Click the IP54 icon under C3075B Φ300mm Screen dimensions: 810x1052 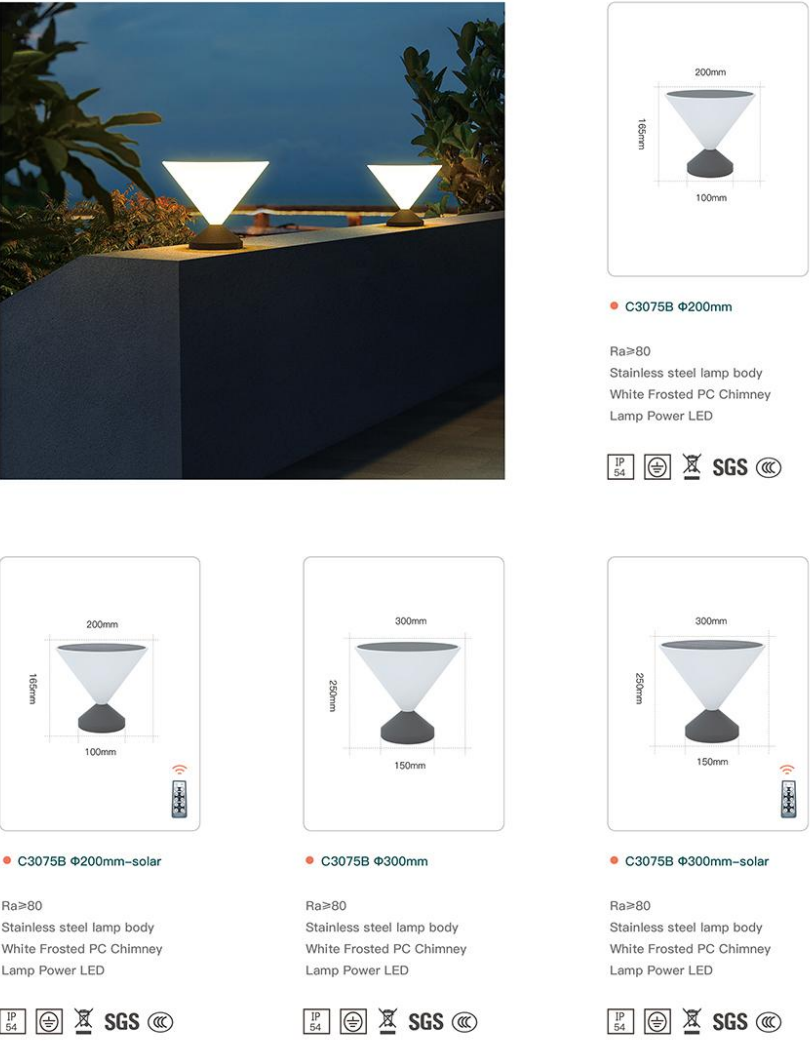point(316,1021)
